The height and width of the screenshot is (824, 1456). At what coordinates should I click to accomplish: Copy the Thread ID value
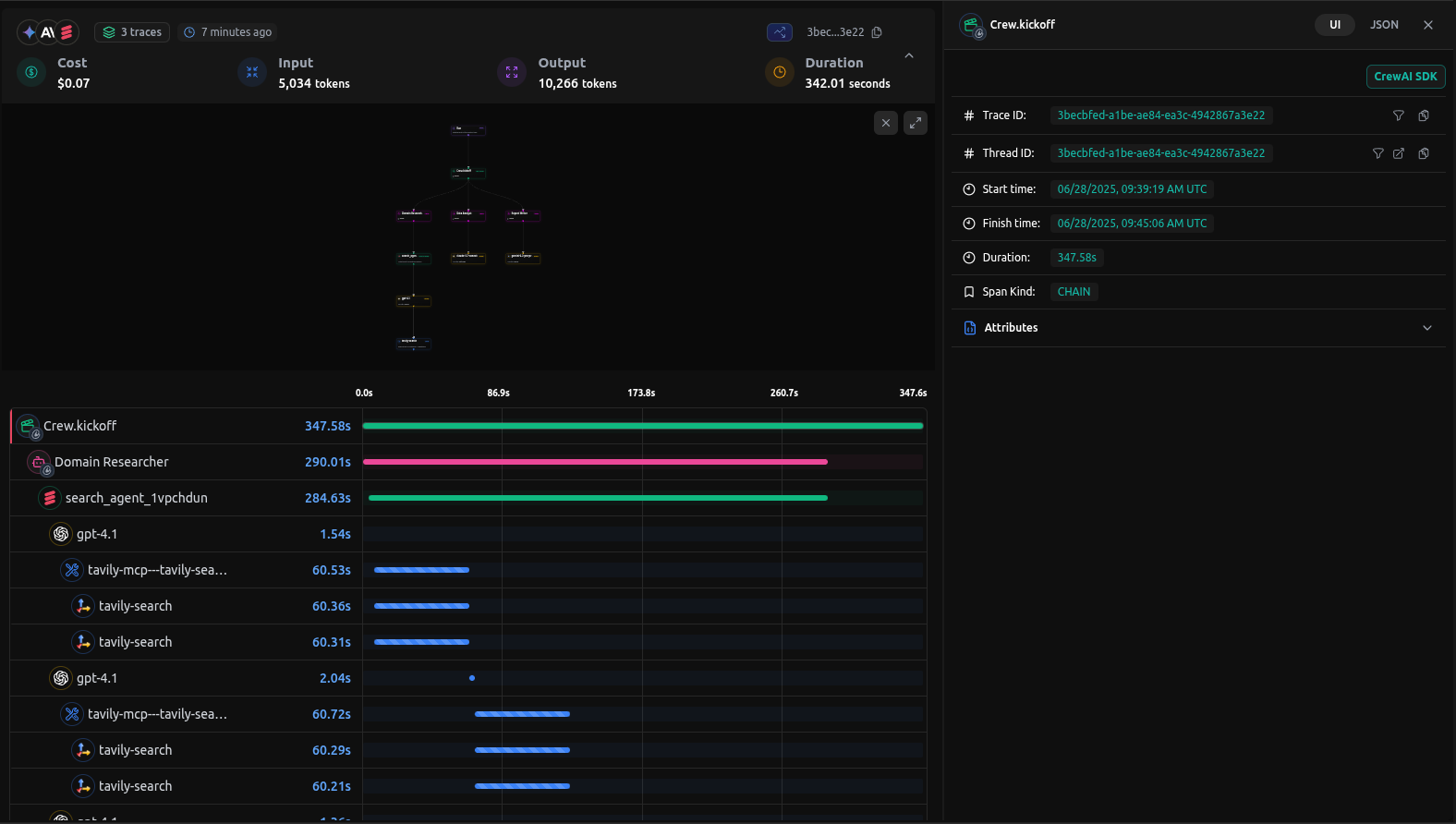(1424, 153)
